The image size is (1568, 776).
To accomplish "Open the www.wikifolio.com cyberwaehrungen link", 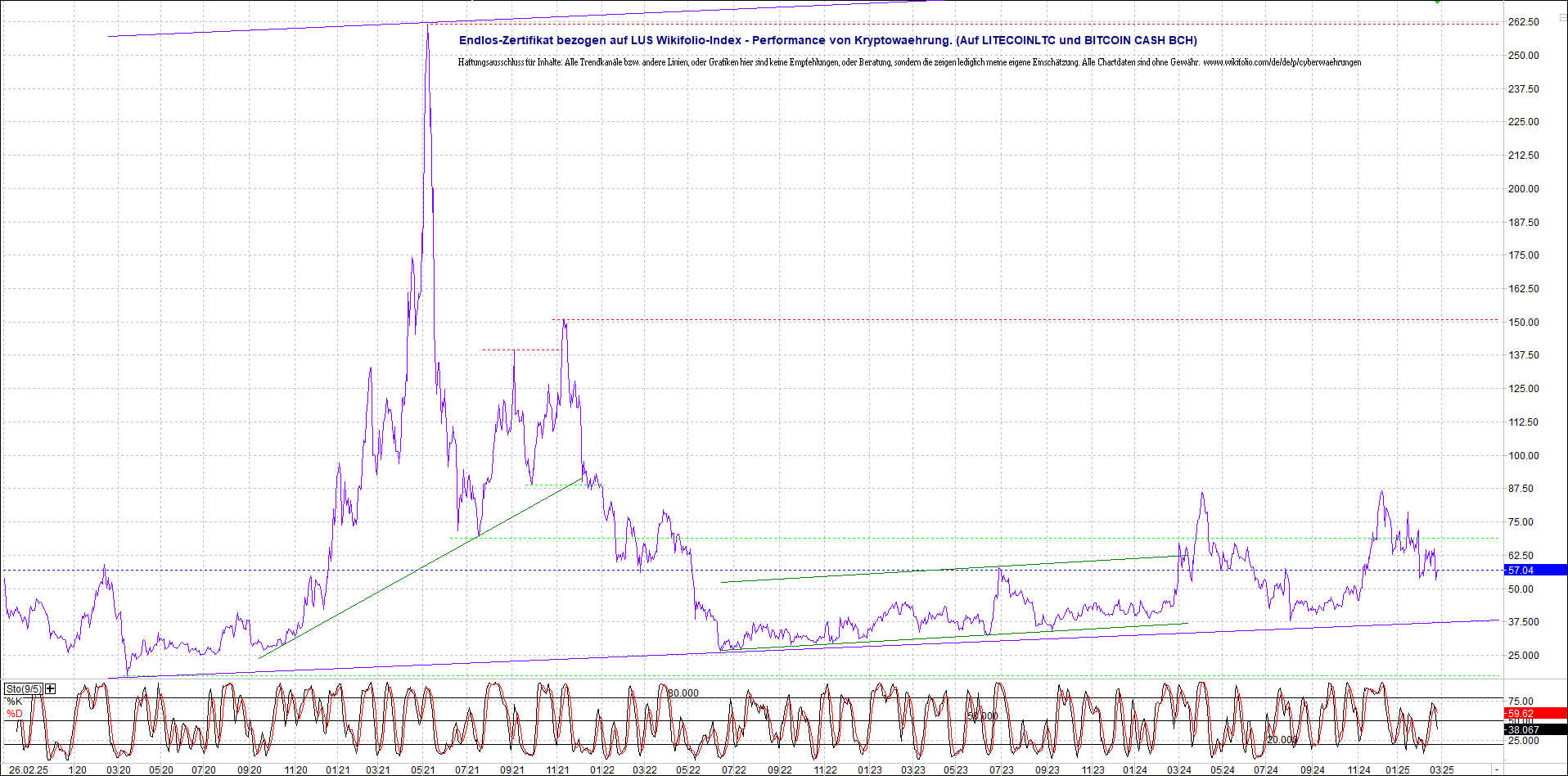I will [x=1282, y=62].
